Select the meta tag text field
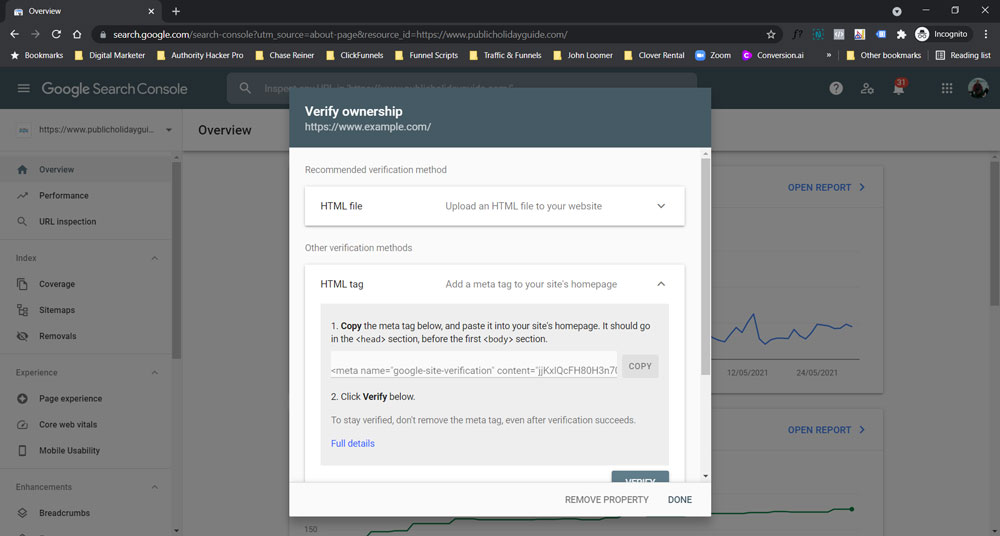 pos(474,365)
